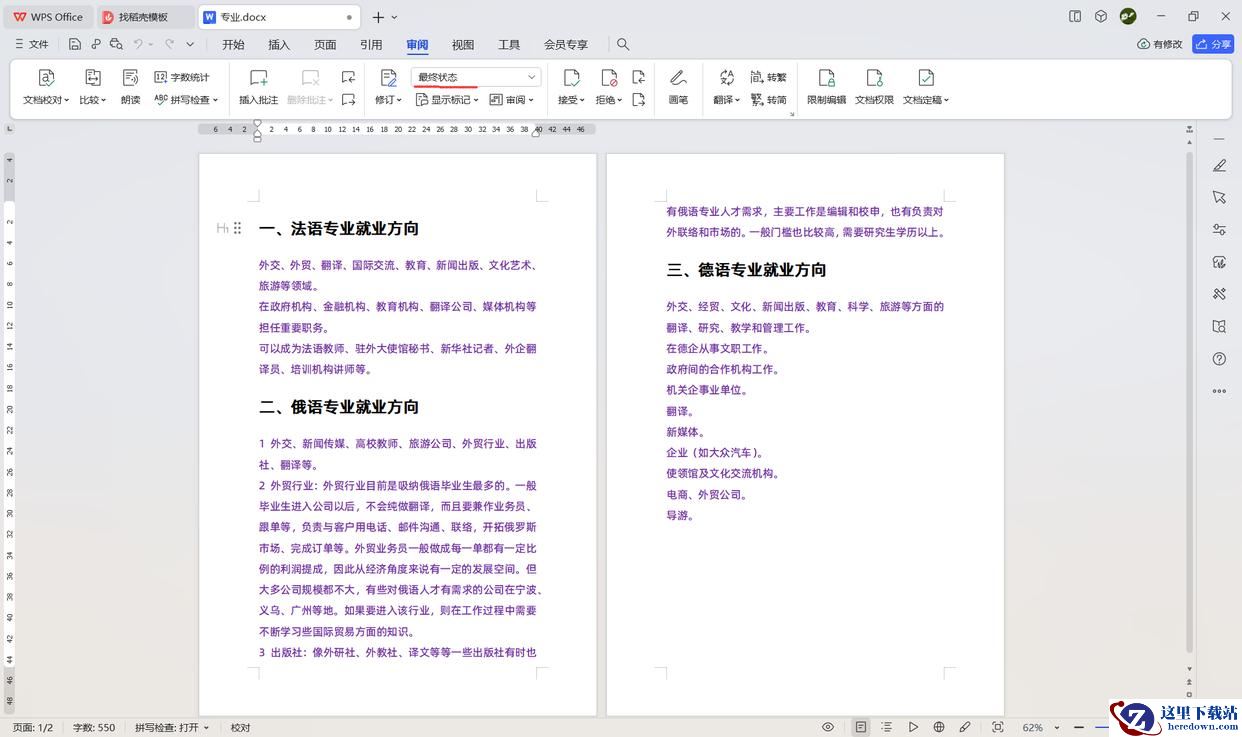Toggle 拼写检查 spell check in status bar

click(x=172, y=728)
